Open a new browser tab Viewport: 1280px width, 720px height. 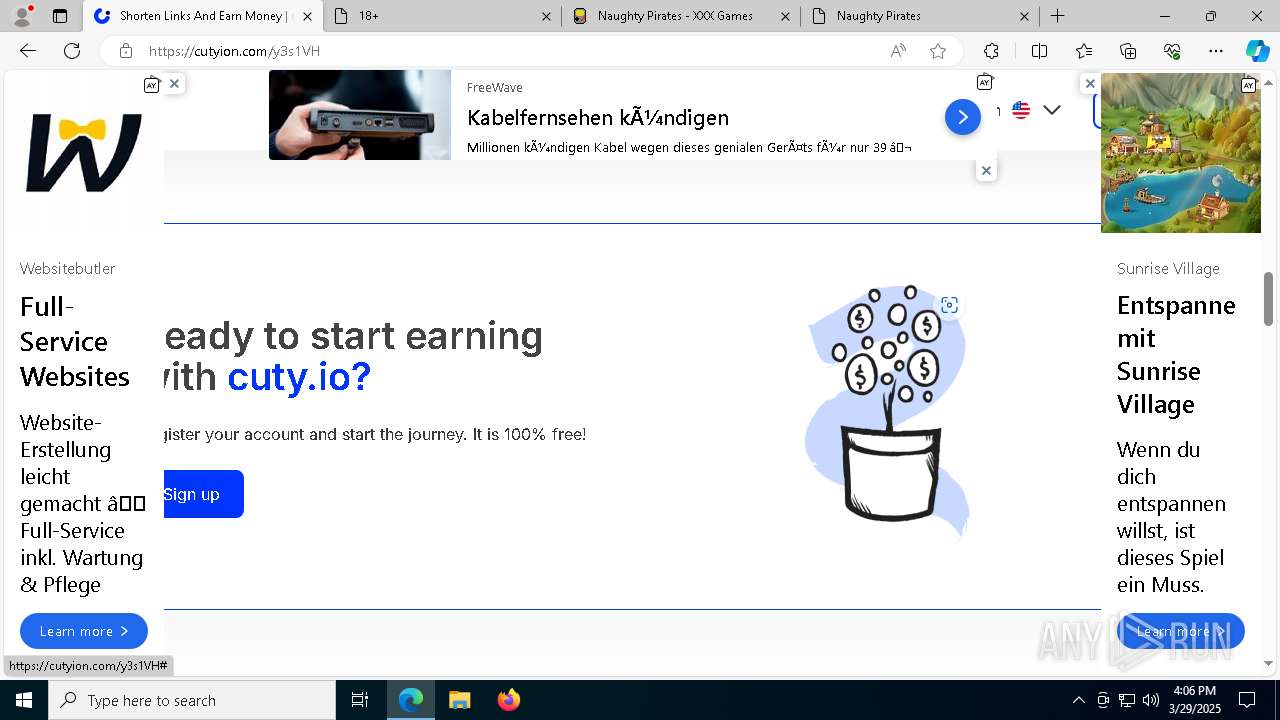coord(1057,16)
